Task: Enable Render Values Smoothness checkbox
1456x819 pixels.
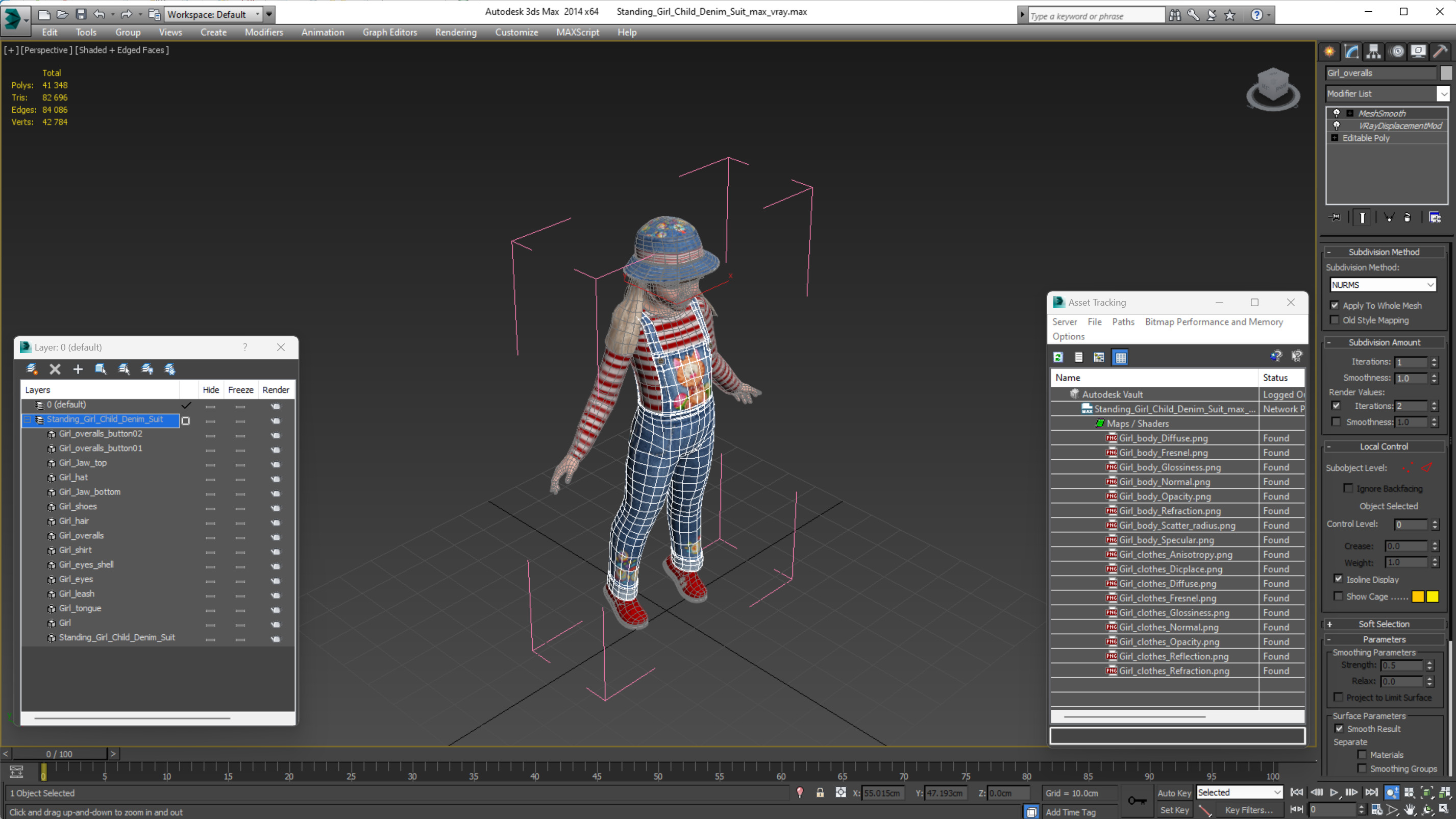Action: pyautogui.click(x=1336, y=421)
